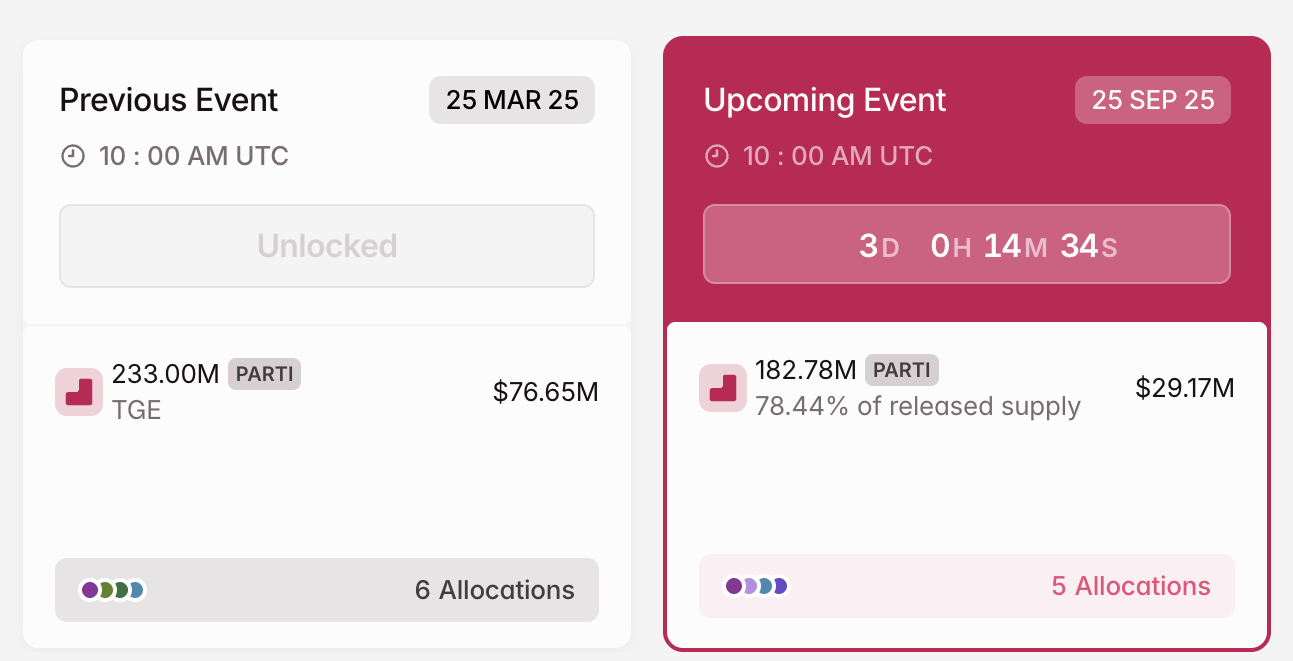Click the Unlocked button
Screen dimensions: 1293x661
[327, 245]
